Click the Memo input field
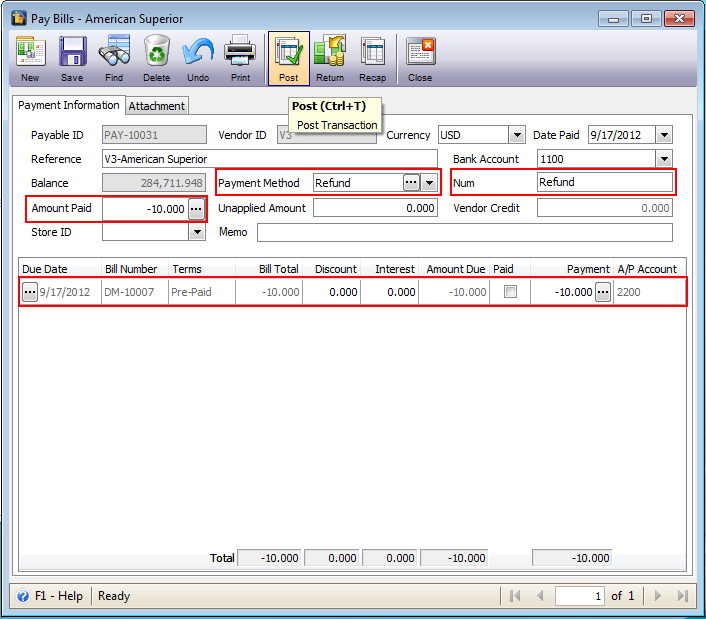Viewport: 706px width, 619px height. 465,232
